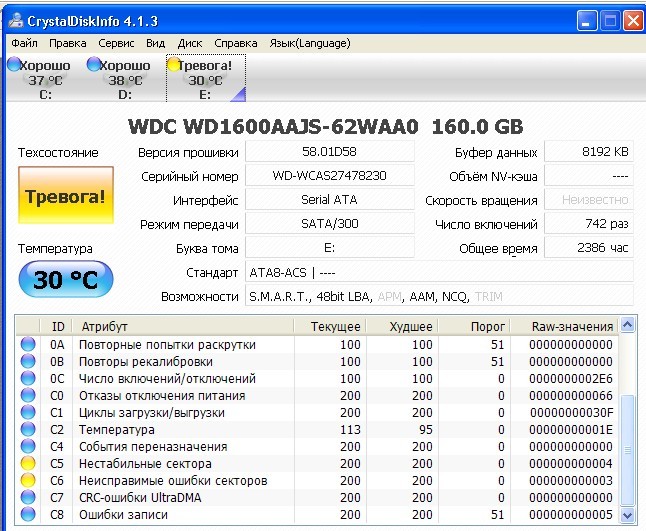
Task: Select the row Циклы загрузки/выгрузки
Action: (x=317, y=412)
